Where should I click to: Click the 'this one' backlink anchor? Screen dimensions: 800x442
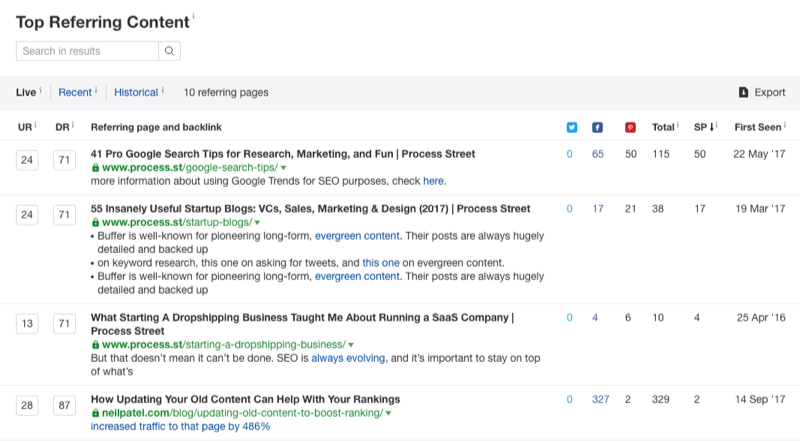tap(381, 263)
